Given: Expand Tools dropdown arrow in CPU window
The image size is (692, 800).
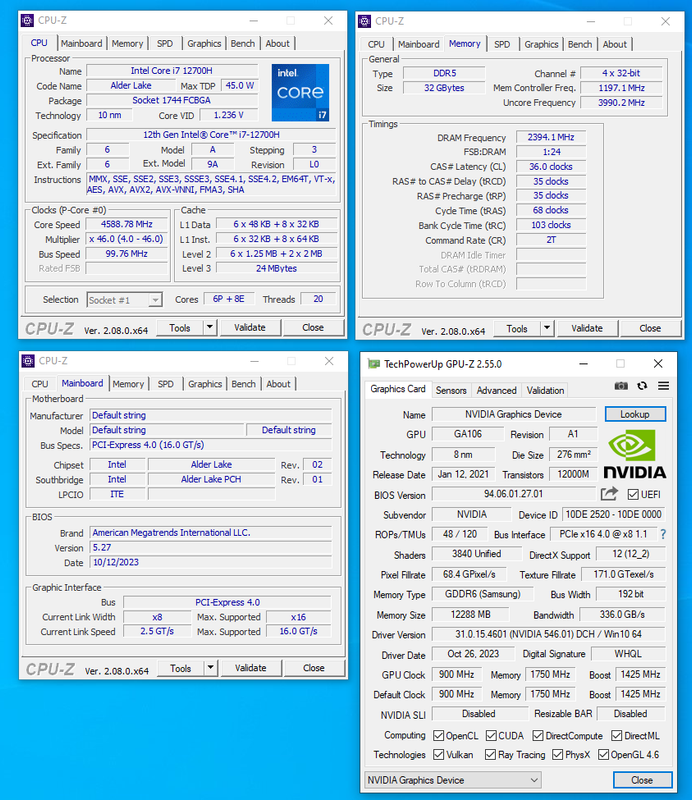Looking at the screenshot, I should pos(210,327).
